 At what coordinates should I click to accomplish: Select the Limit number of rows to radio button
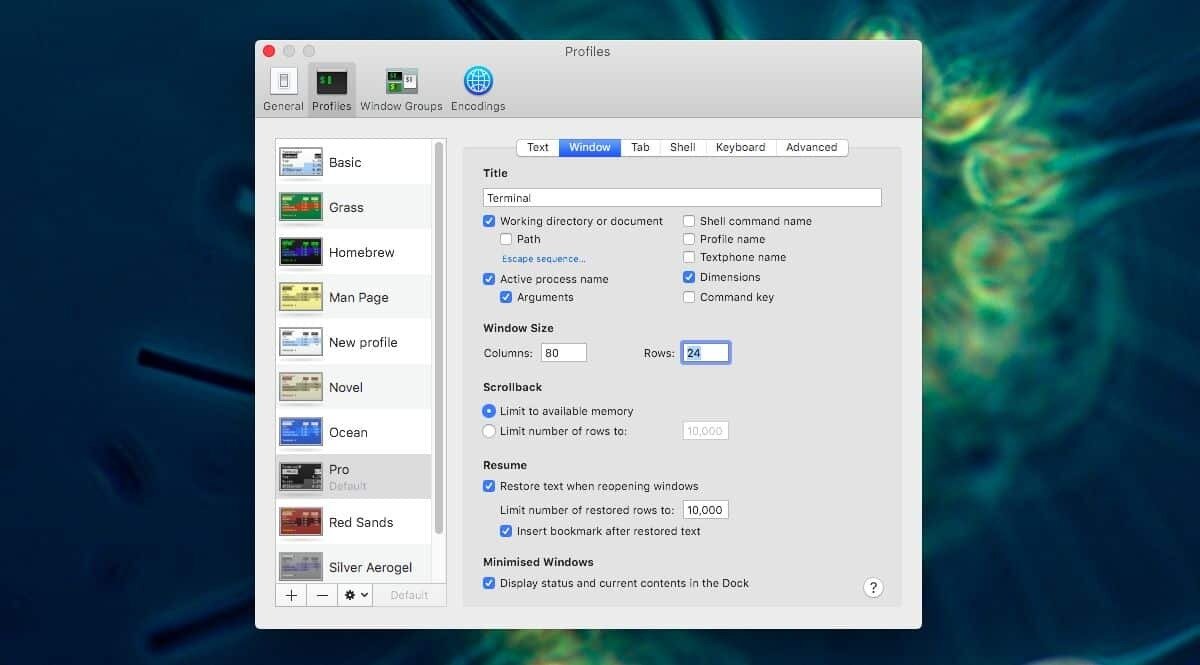(489, 430)
